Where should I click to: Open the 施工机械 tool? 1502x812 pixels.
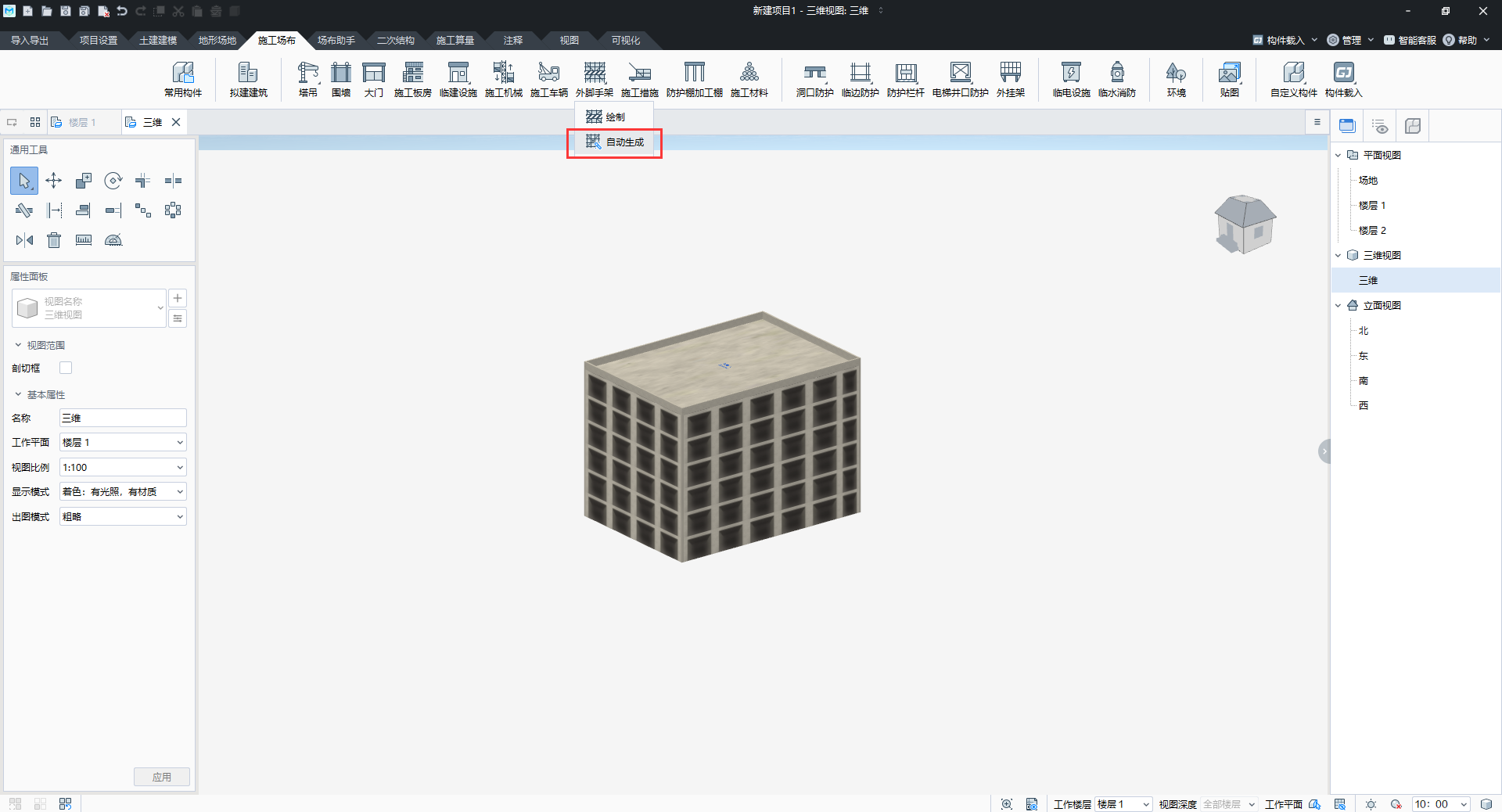click(504, 79)
